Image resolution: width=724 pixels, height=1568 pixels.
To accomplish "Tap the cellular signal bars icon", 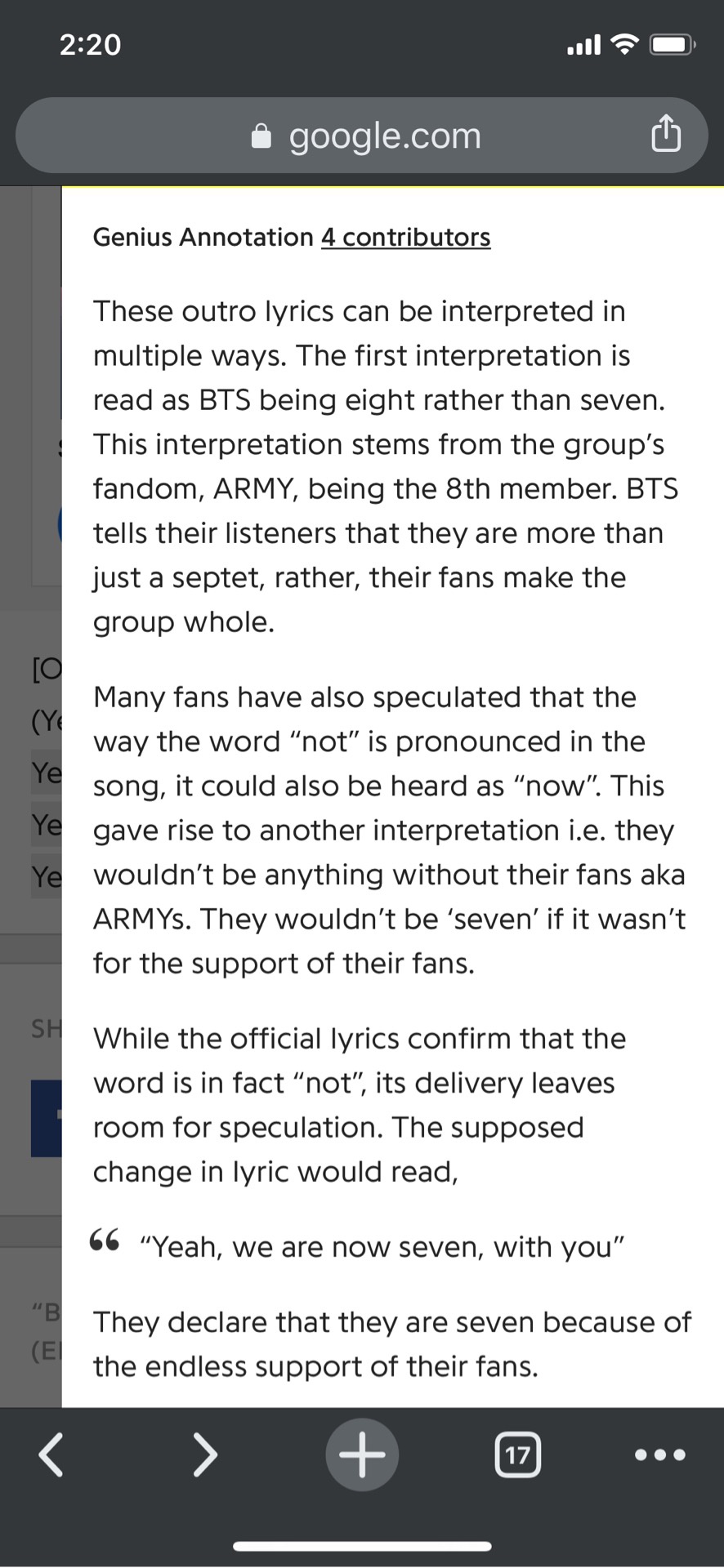I will [x=583, y=45].
